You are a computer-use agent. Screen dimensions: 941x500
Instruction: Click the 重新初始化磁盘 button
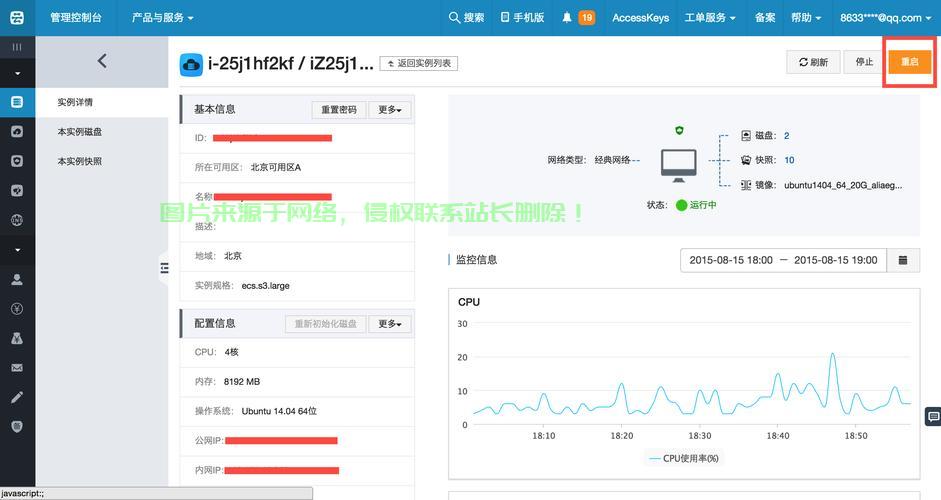325,324
